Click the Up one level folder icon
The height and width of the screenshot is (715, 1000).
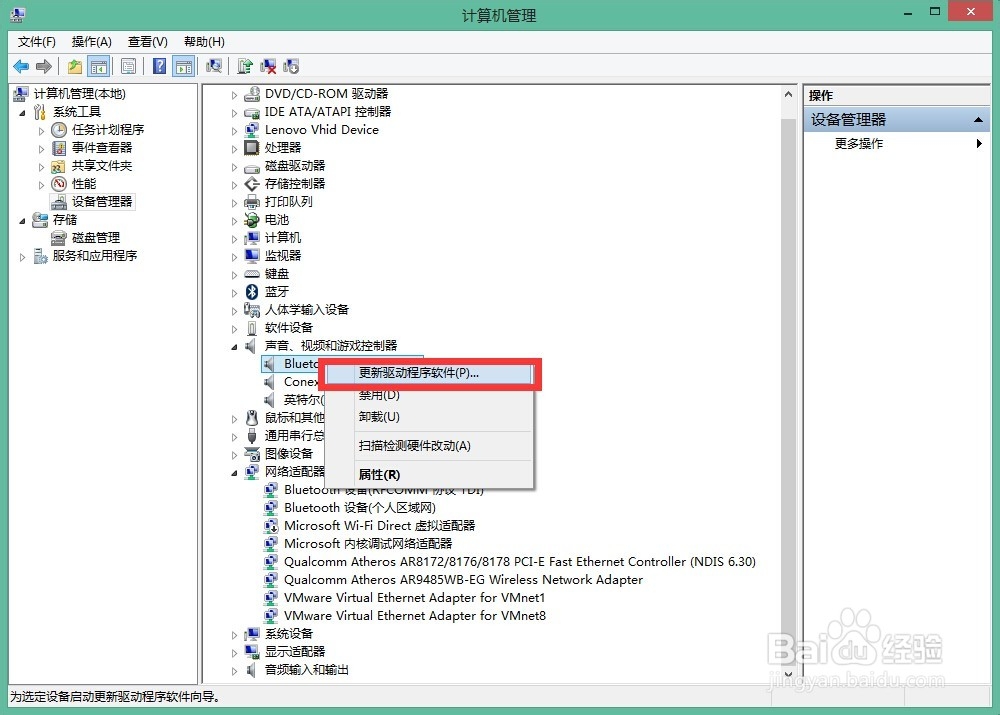(75, 66)
